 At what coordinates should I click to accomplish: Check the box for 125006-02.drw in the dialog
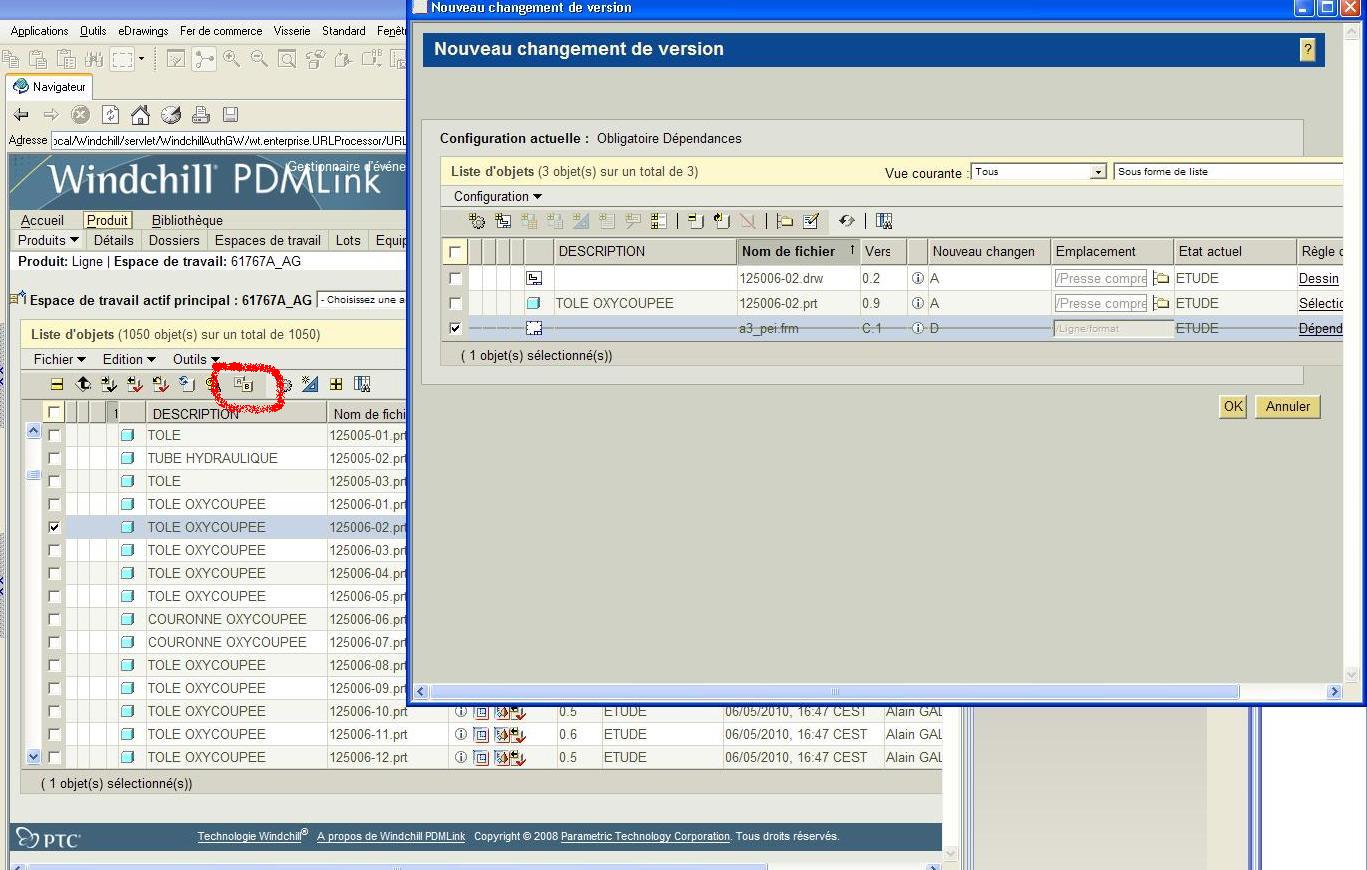click(456, 278)
